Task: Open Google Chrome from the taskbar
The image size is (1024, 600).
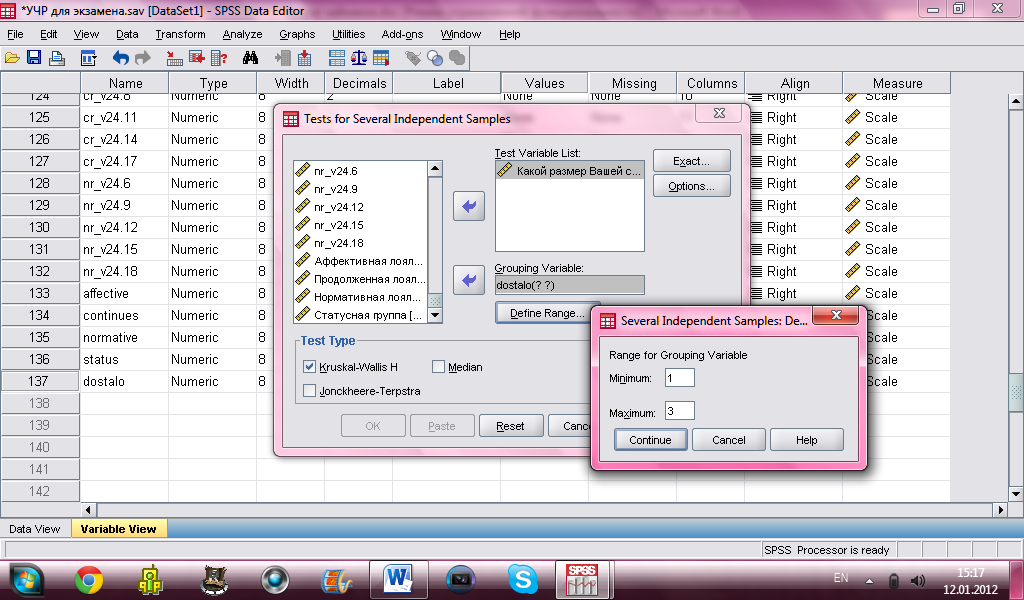Action: click(x=89, y=580)
